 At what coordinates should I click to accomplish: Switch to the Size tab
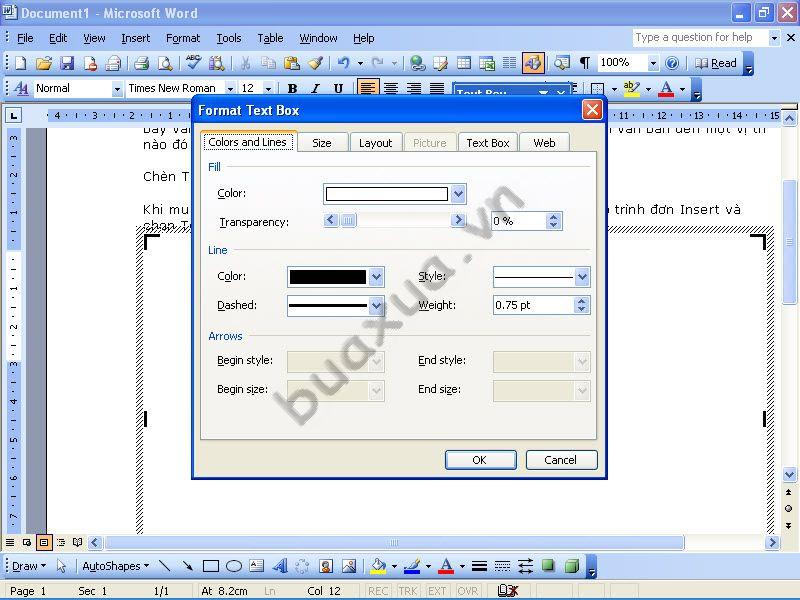point(322,143)
